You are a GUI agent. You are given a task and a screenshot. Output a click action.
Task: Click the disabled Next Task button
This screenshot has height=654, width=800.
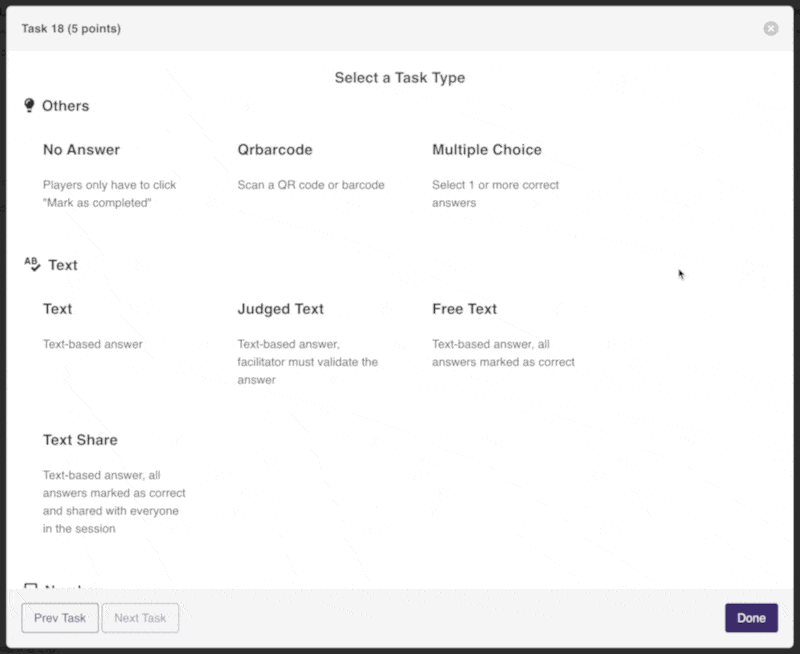click(x=140, y=618)
